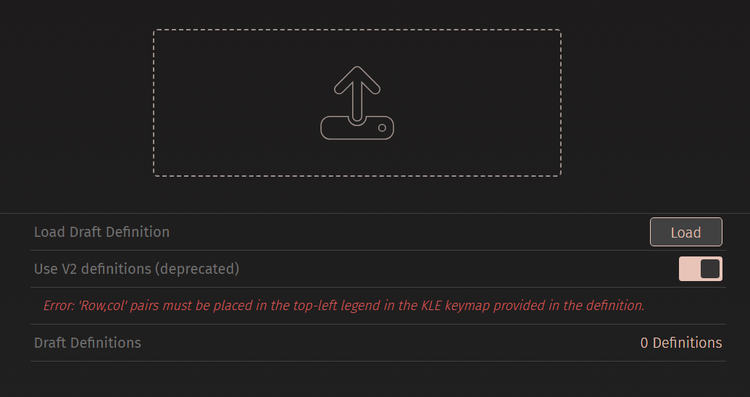Click the Load button
This screenshot has width=750, height=397.
686,232
